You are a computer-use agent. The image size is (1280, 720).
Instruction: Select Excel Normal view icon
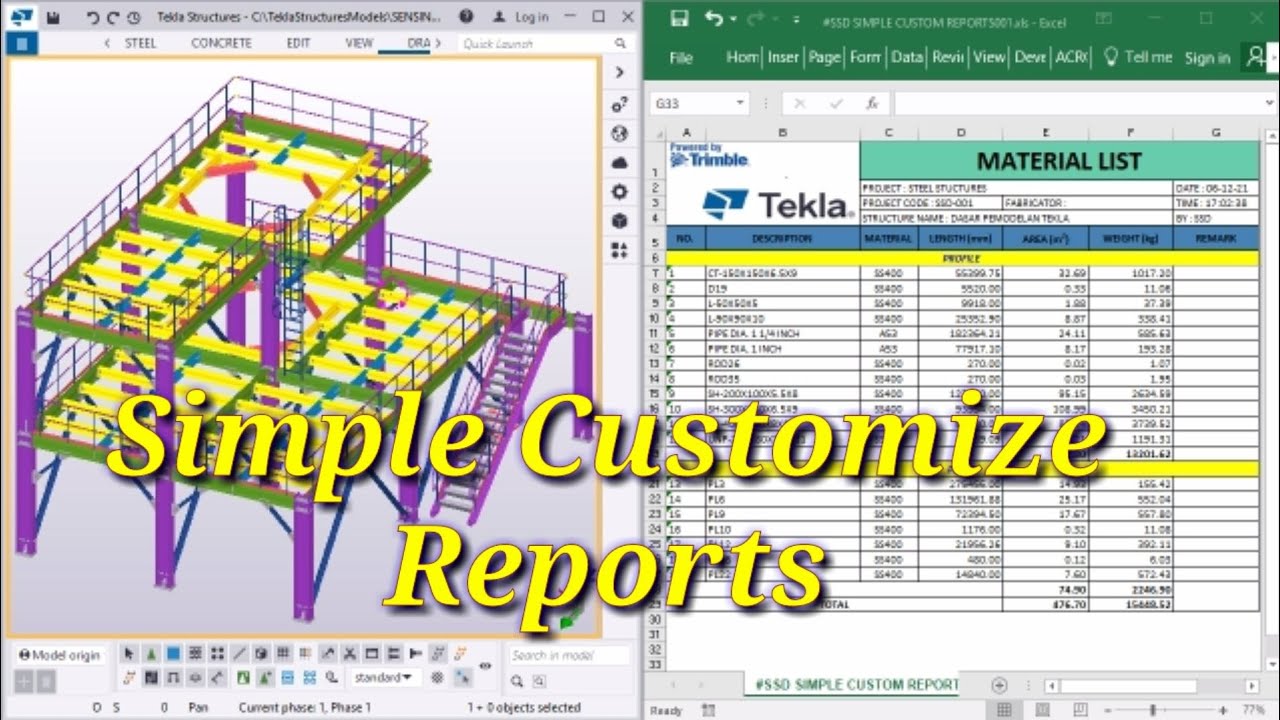point(1006,710)
